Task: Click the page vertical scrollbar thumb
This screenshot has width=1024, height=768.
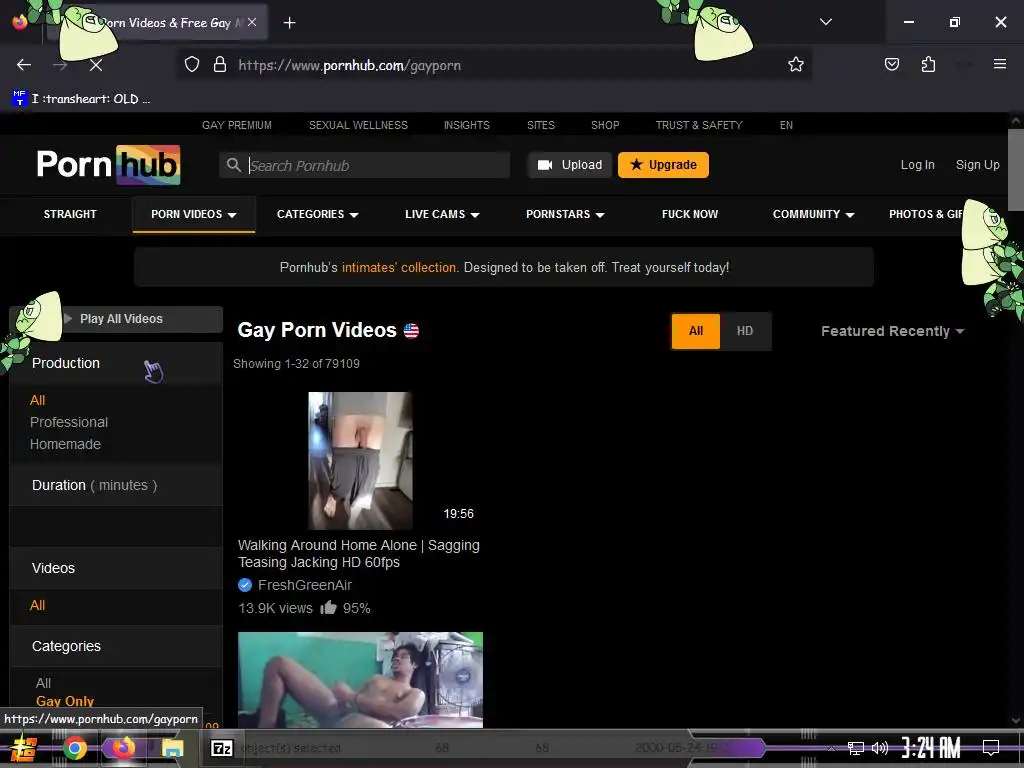Action: [x=1016, y=170]
